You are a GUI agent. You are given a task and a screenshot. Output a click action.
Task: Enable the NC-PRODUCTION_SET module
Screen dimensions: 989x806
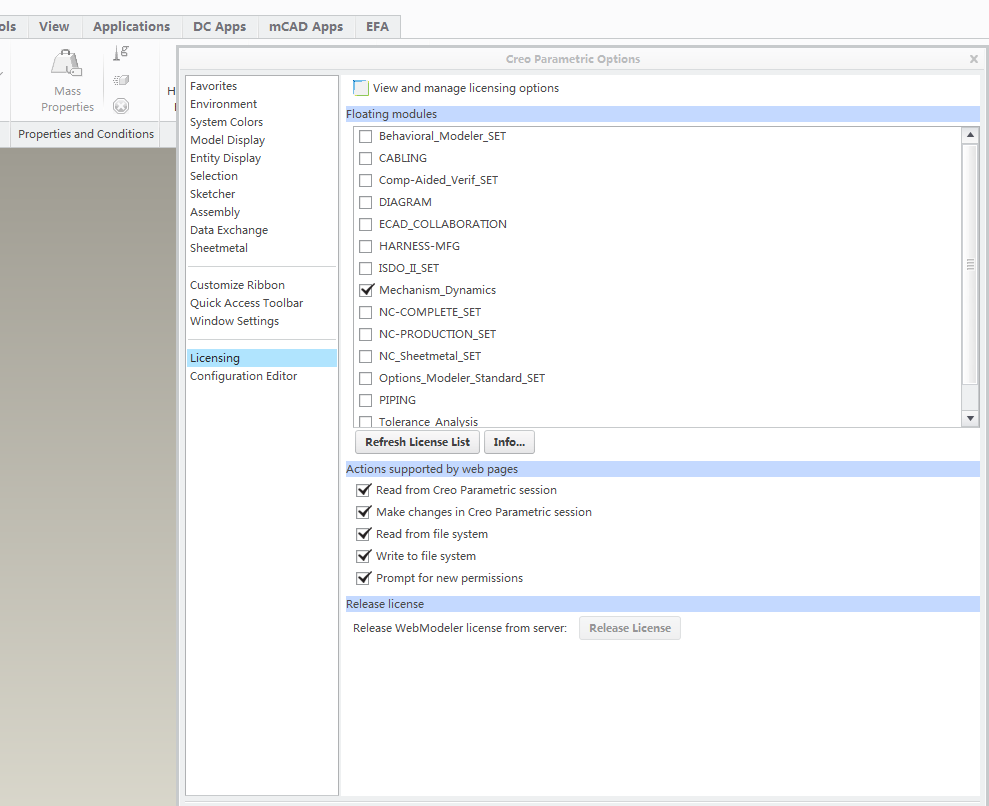click(365, 334)
